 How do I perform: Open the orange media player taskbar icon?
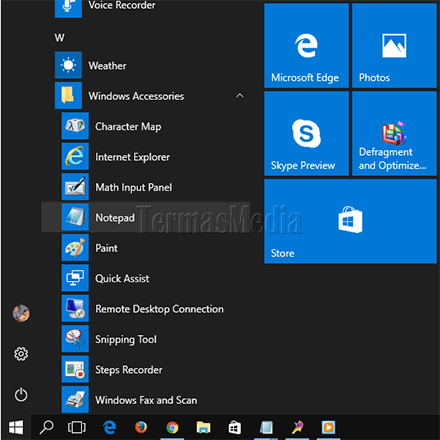coord(328,427)
